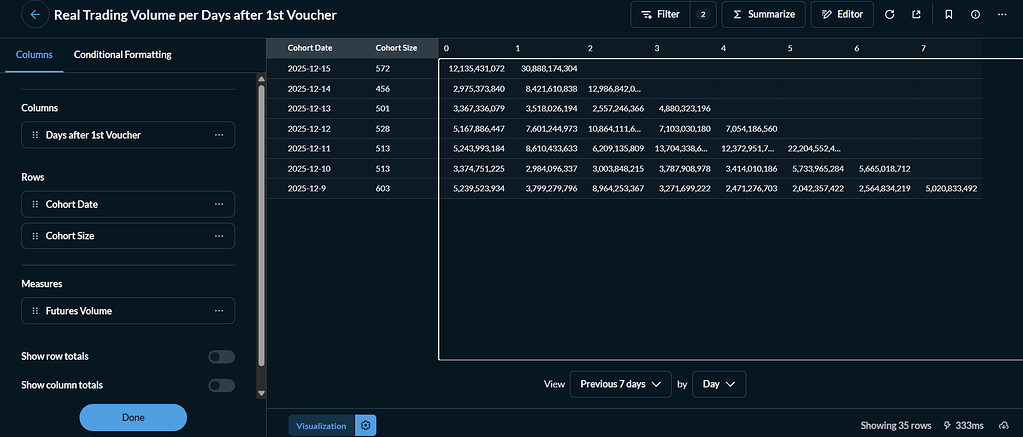The height and width of the screenshot is (437, 1023).
Task: Click the visualization settings gear icon
Action: click(365, 426)
